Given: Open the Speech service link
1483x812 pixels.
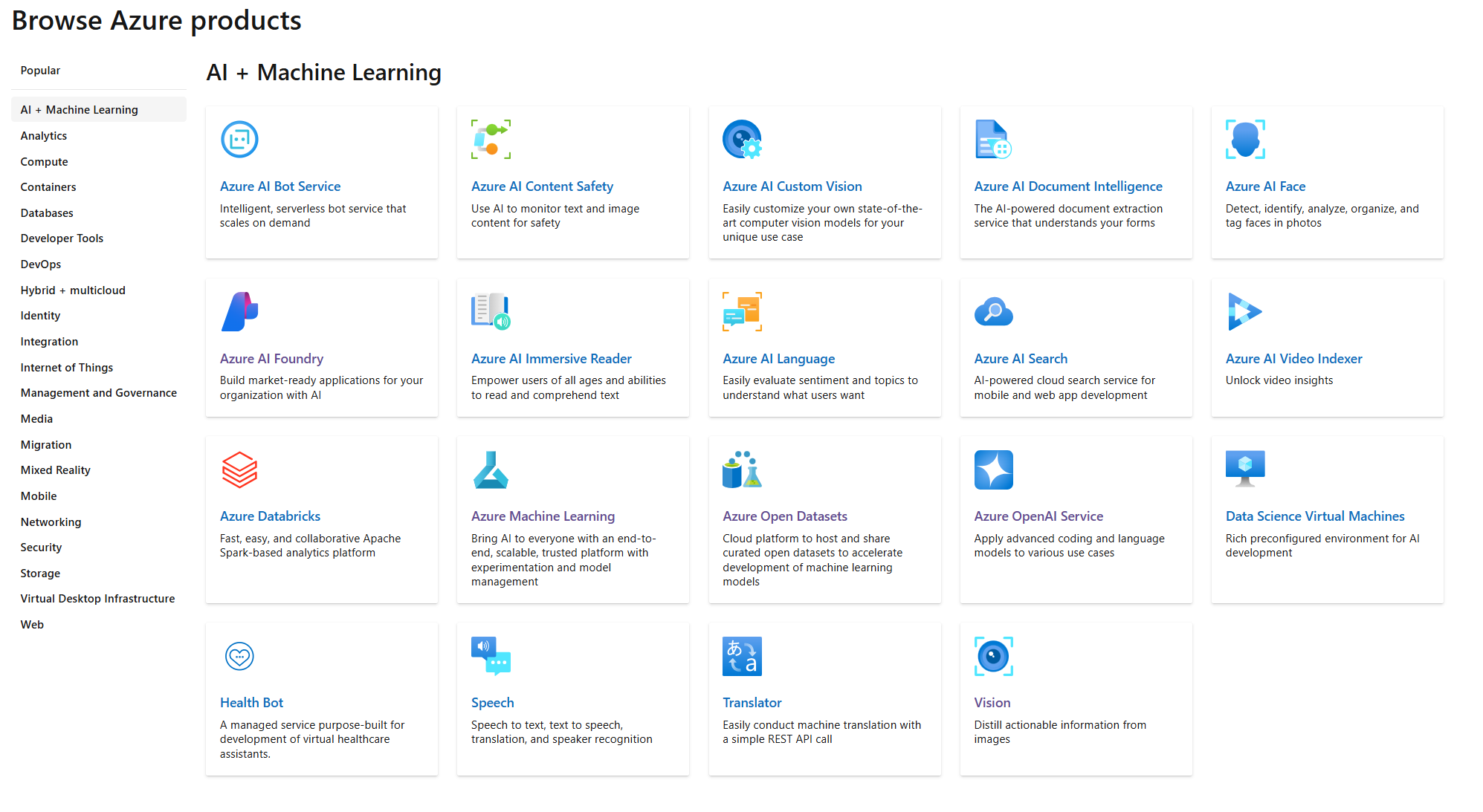Looking at the screenshot, I should coord(492,703).
